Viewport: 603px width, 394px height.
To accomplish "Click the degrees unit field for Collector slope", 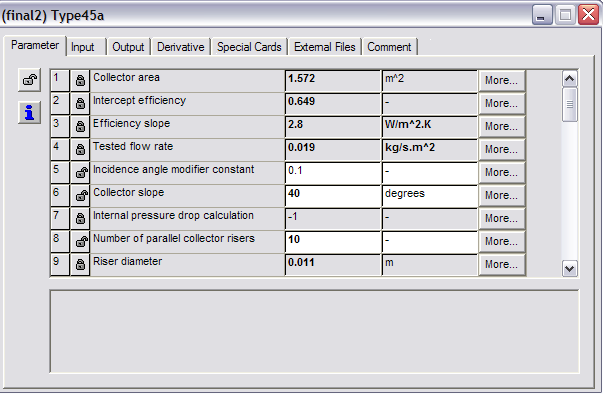I will [x=430, y=196].
